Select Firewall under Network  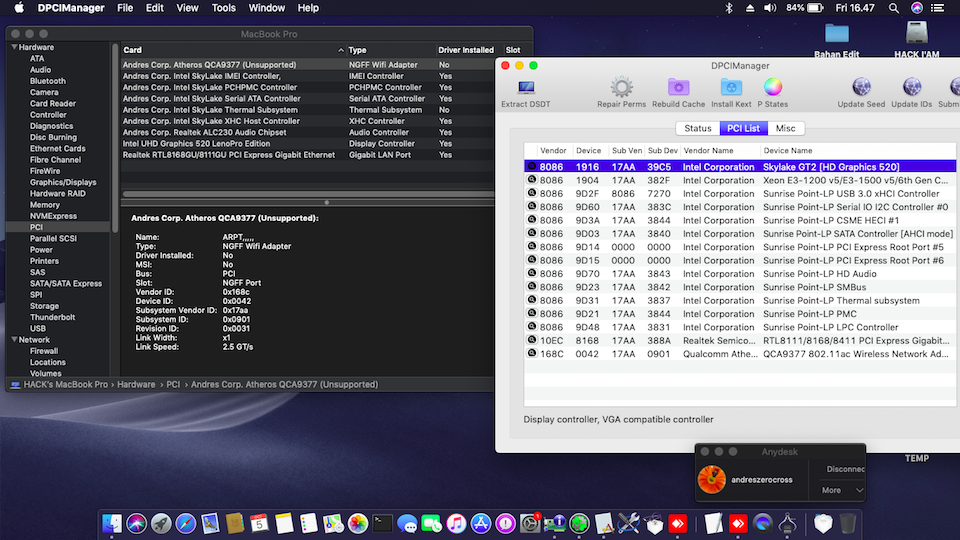(x=44, y=351)
